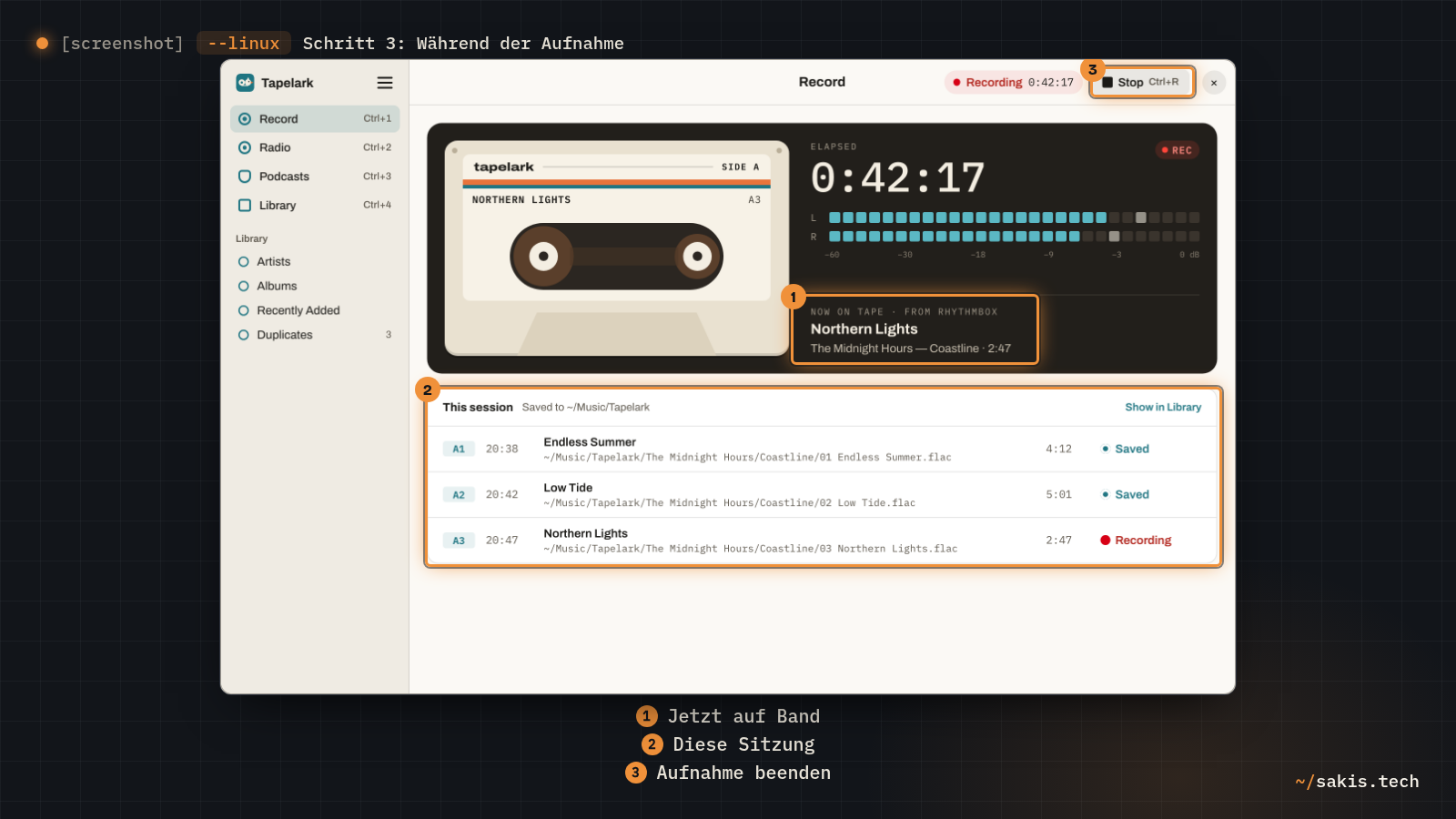Select Radio in the sidebar
1456x819 pixels.
click(x=315, y=147)
